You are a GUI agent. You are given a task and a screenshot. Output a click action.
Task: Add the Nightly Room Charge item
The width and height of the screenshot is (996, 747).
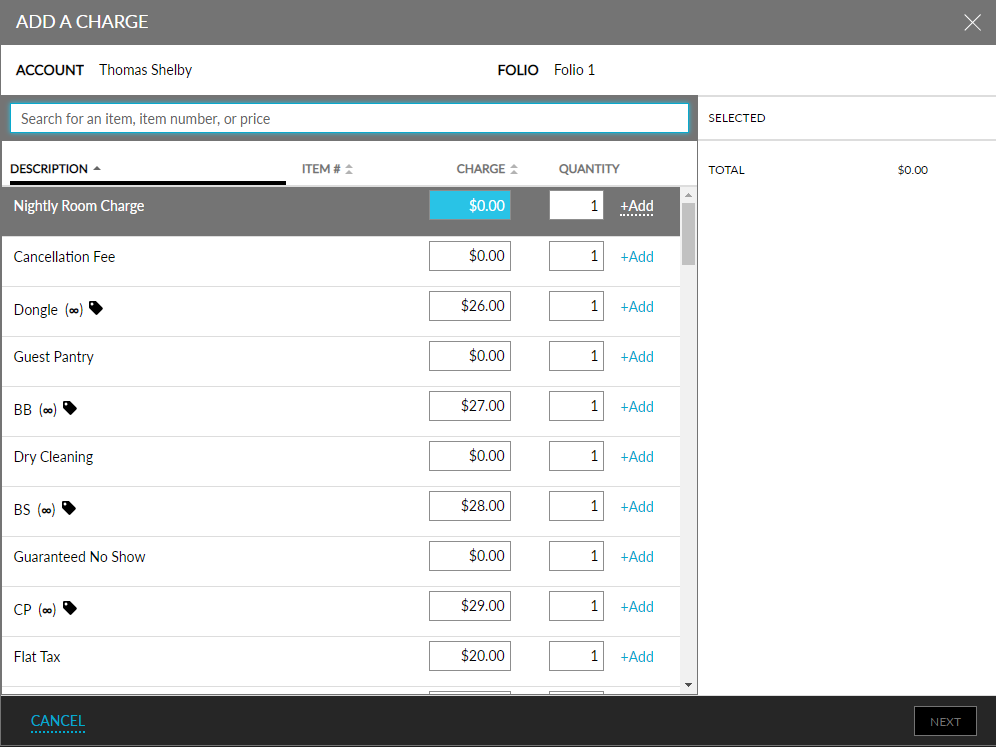click(x=636, y=207)
